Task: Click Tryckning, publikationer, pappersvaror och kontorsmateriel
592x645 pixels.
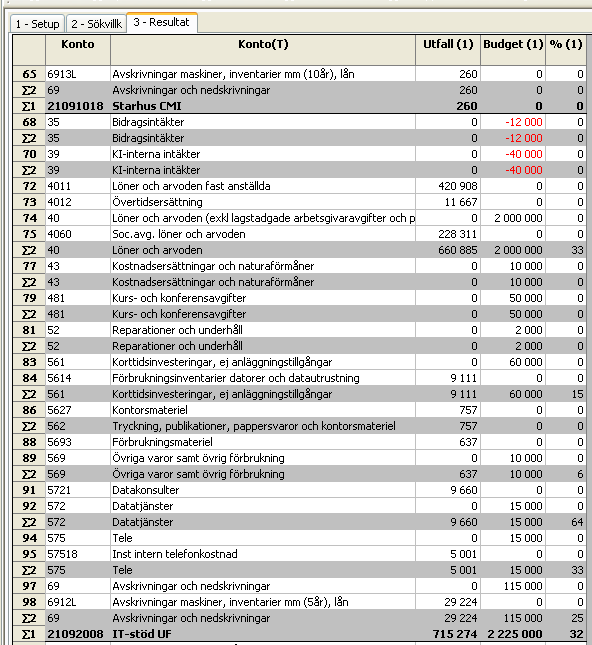Action: pos(254,426)
